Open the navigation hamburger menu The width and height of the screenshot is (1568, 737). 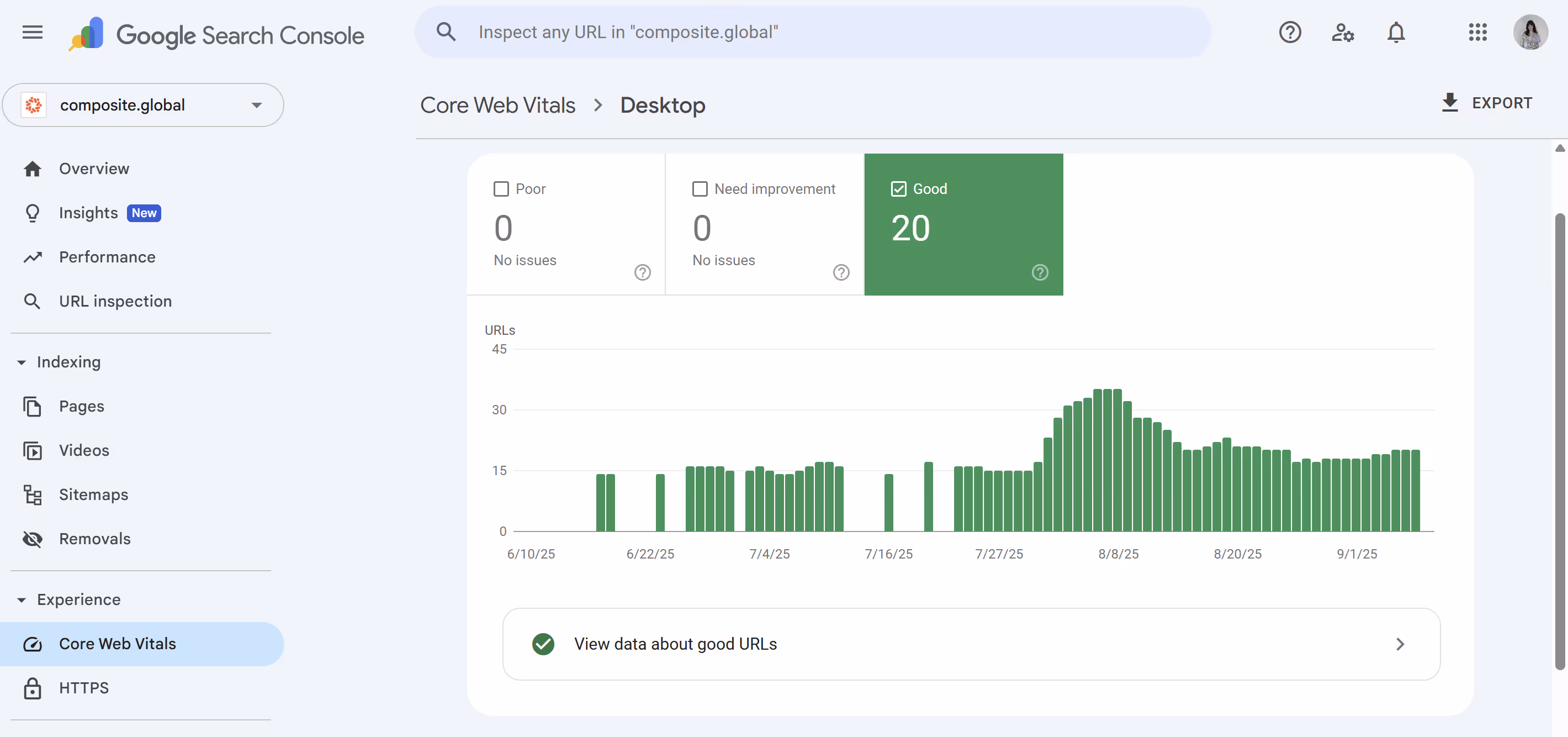click(x=31, y=32)
